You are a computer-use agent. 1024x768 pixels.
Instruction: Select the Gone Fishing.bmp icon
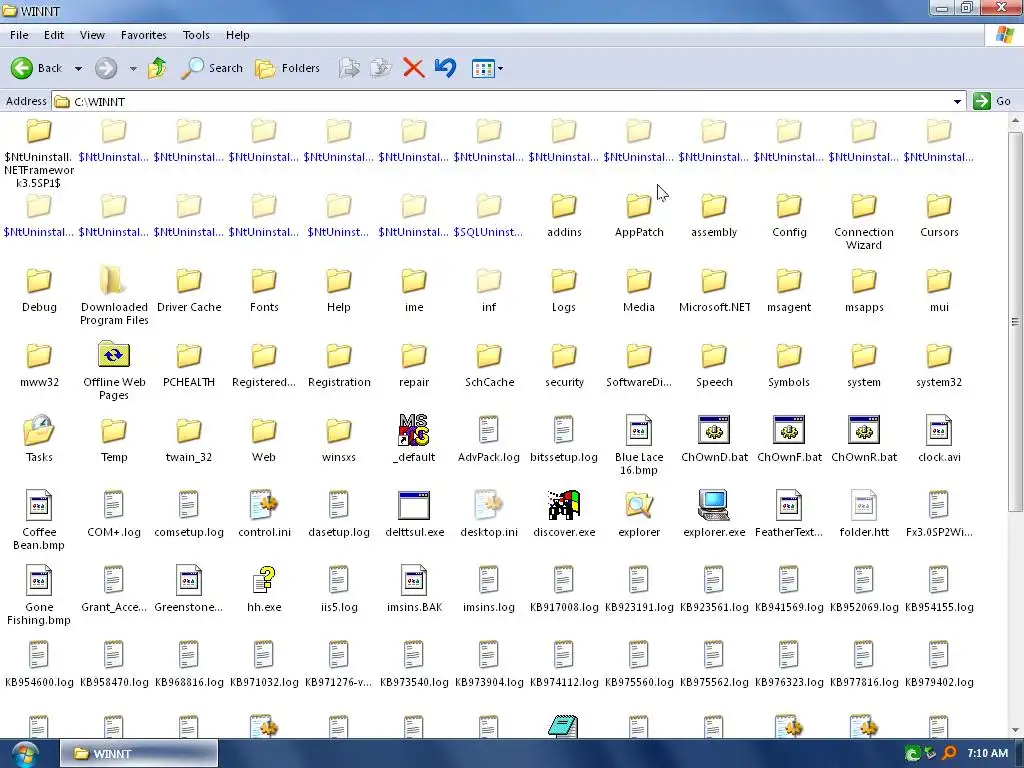pos(39,580)
